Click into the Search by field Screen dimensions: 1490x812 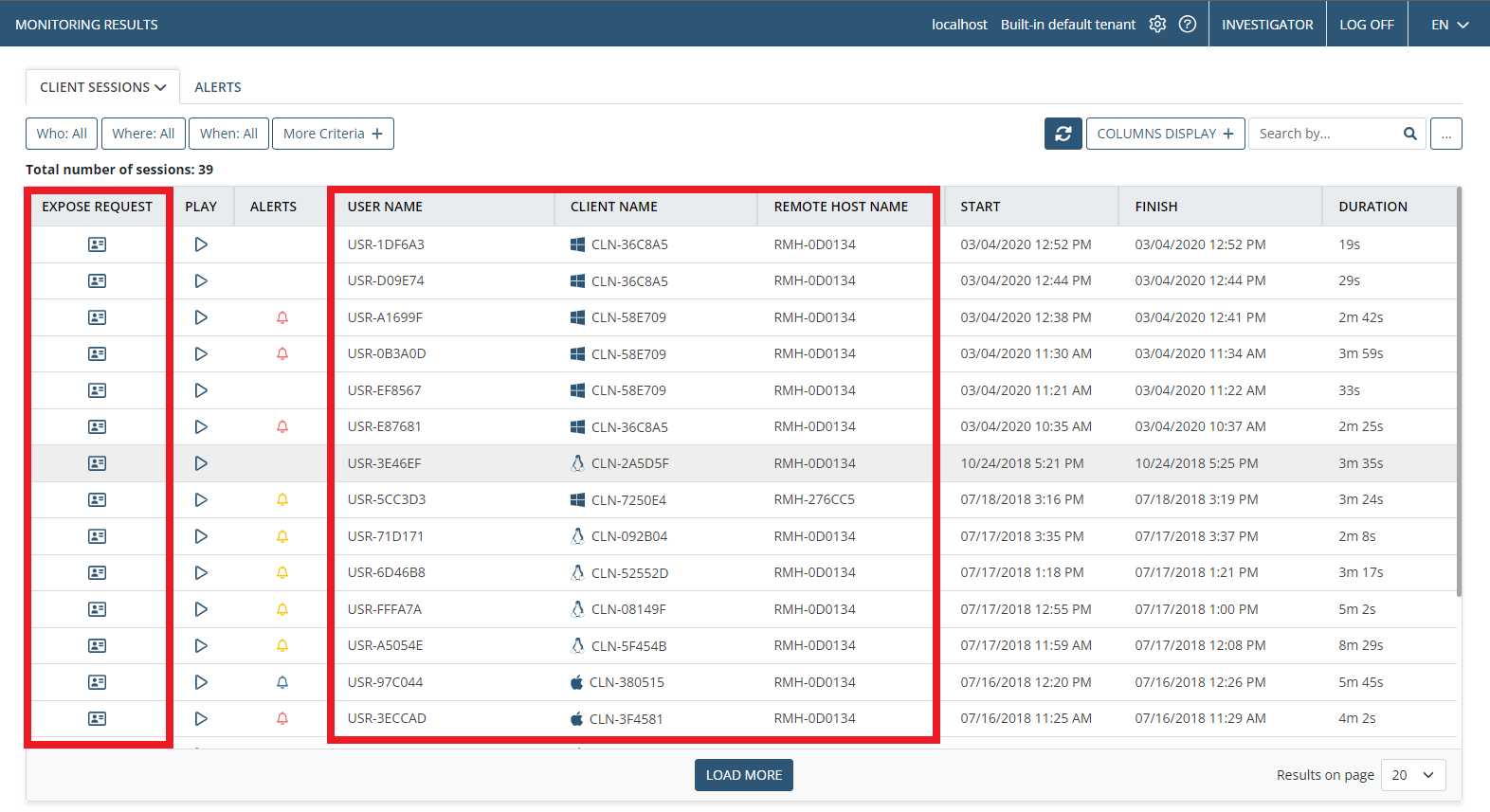tap(1323, 134)
